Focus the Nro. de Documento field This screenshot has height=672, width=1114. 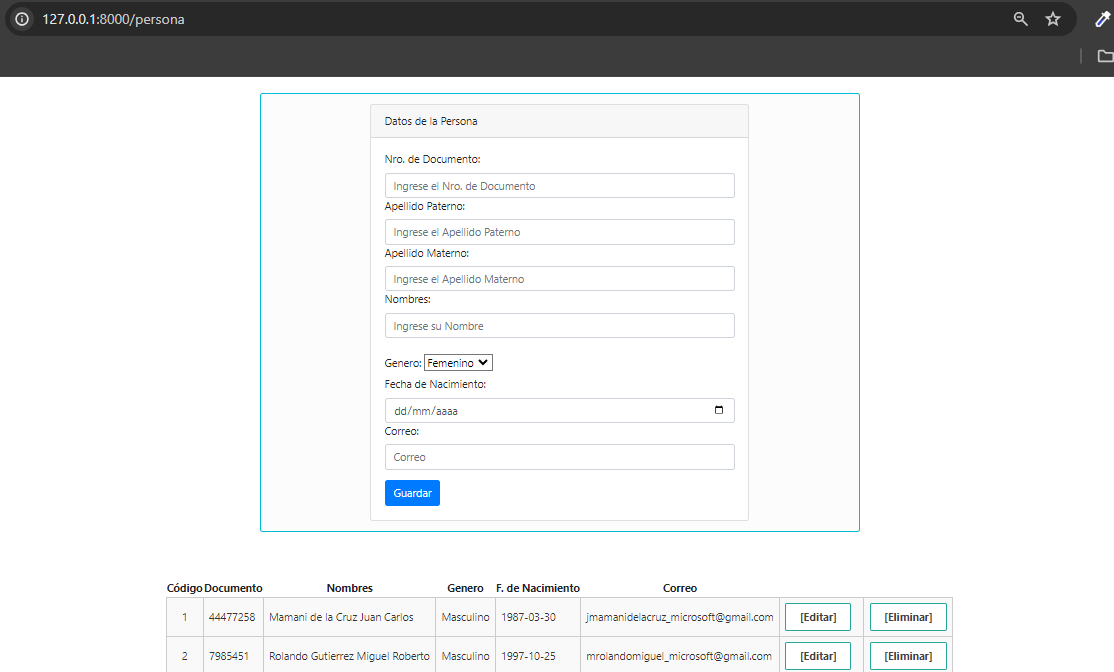click(x=559, y=186)
